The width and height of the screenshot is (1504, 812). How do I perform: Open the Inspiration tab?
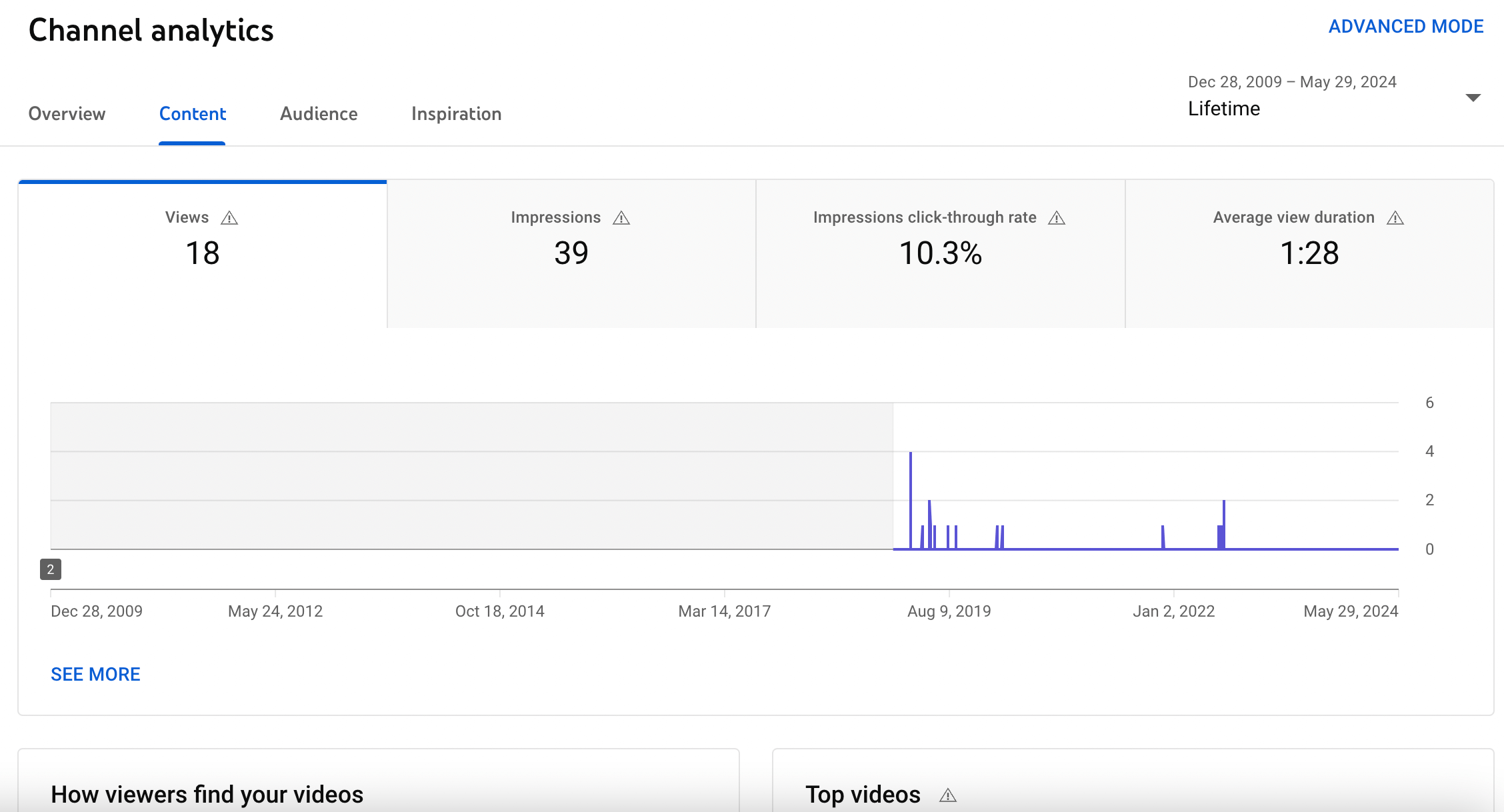coord(456,113)
